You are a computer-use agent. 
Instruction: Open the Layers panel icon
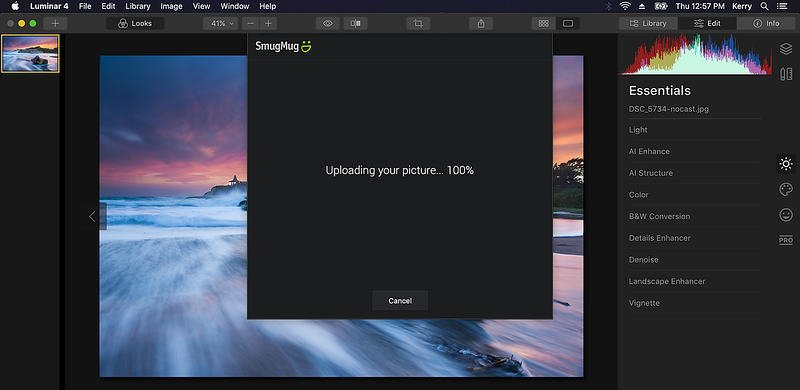click(x=786, y=49)
